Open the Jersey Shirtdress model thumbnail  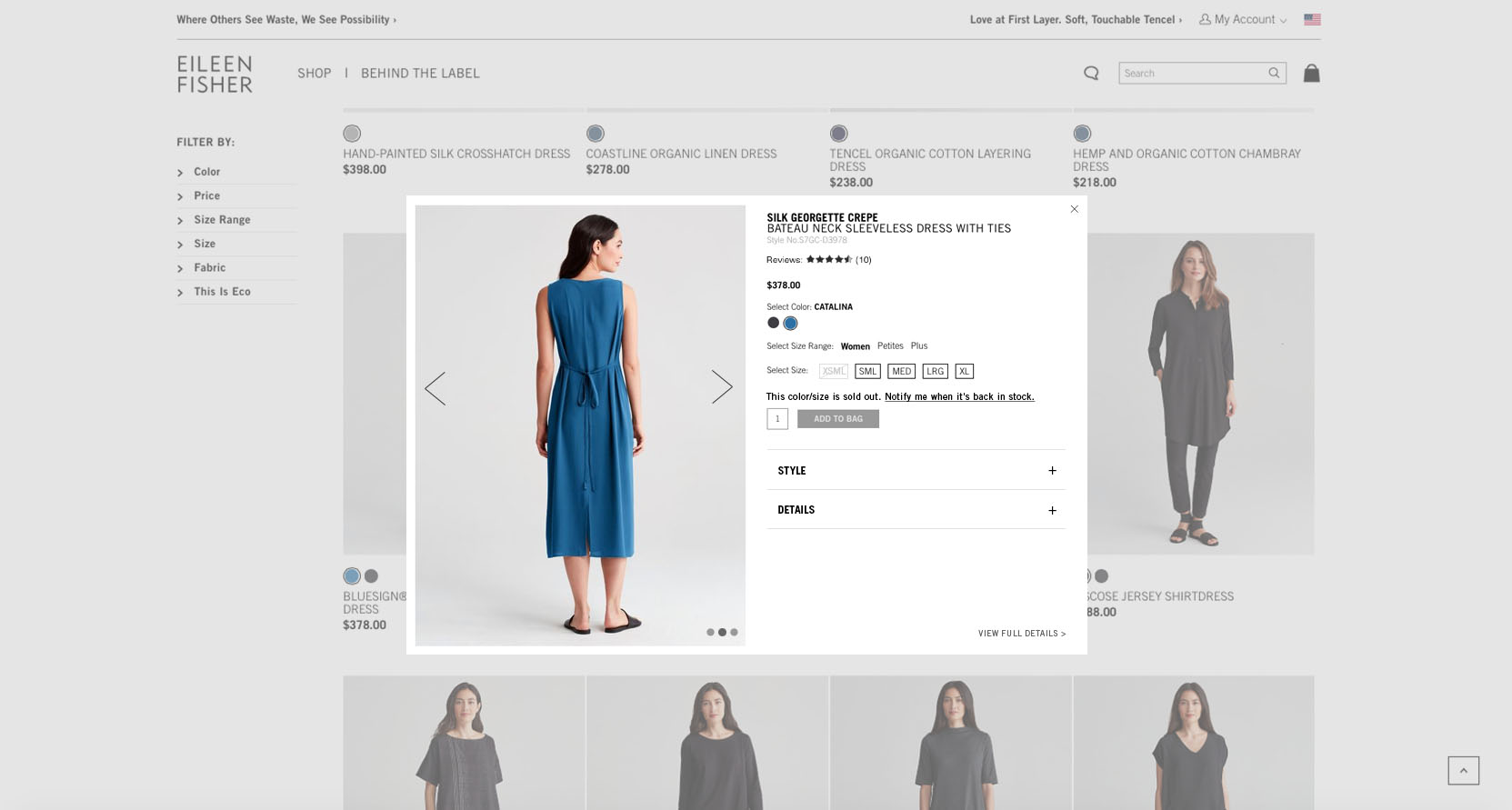[x=1201, y=394]
